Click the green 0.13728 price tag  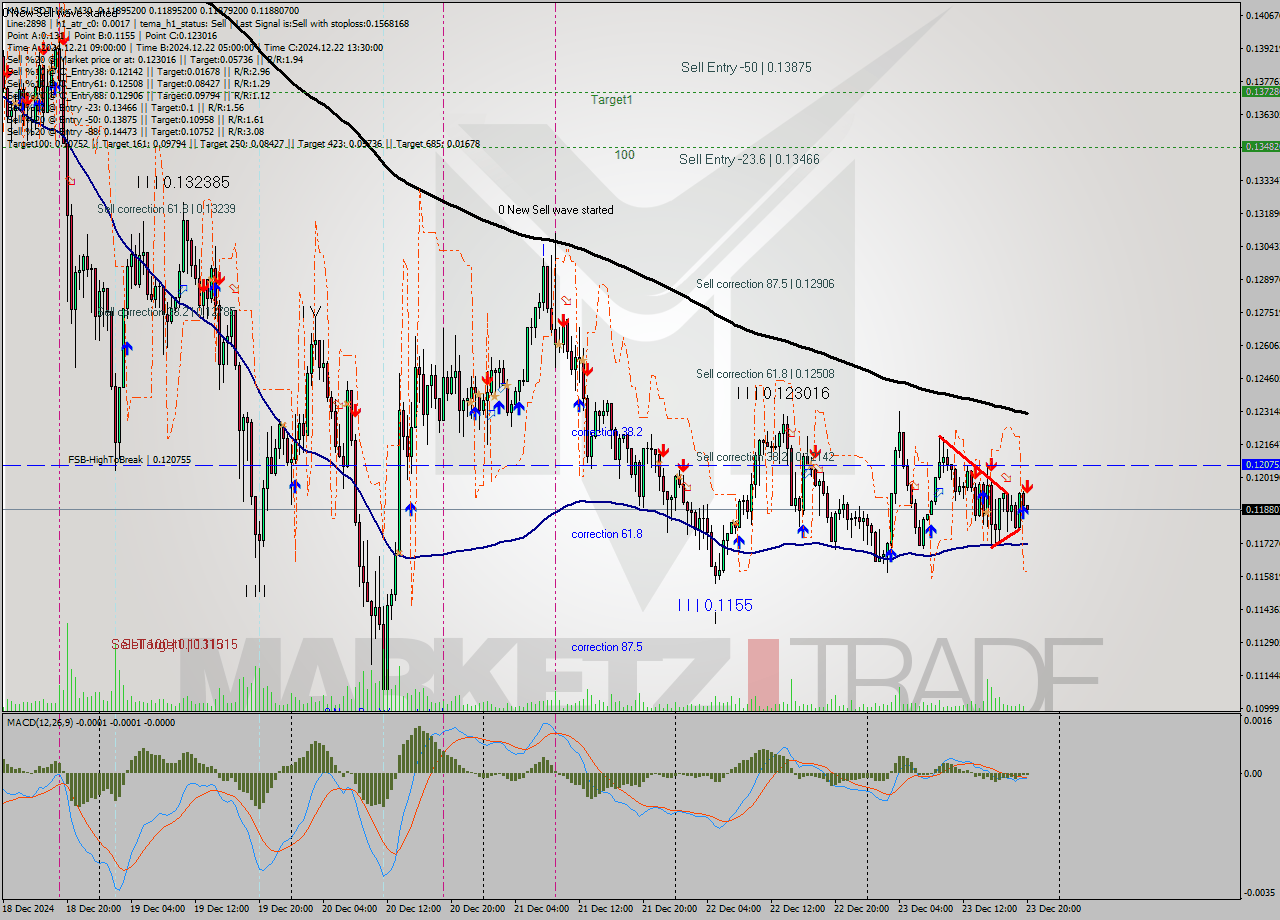pos(1259,91)
